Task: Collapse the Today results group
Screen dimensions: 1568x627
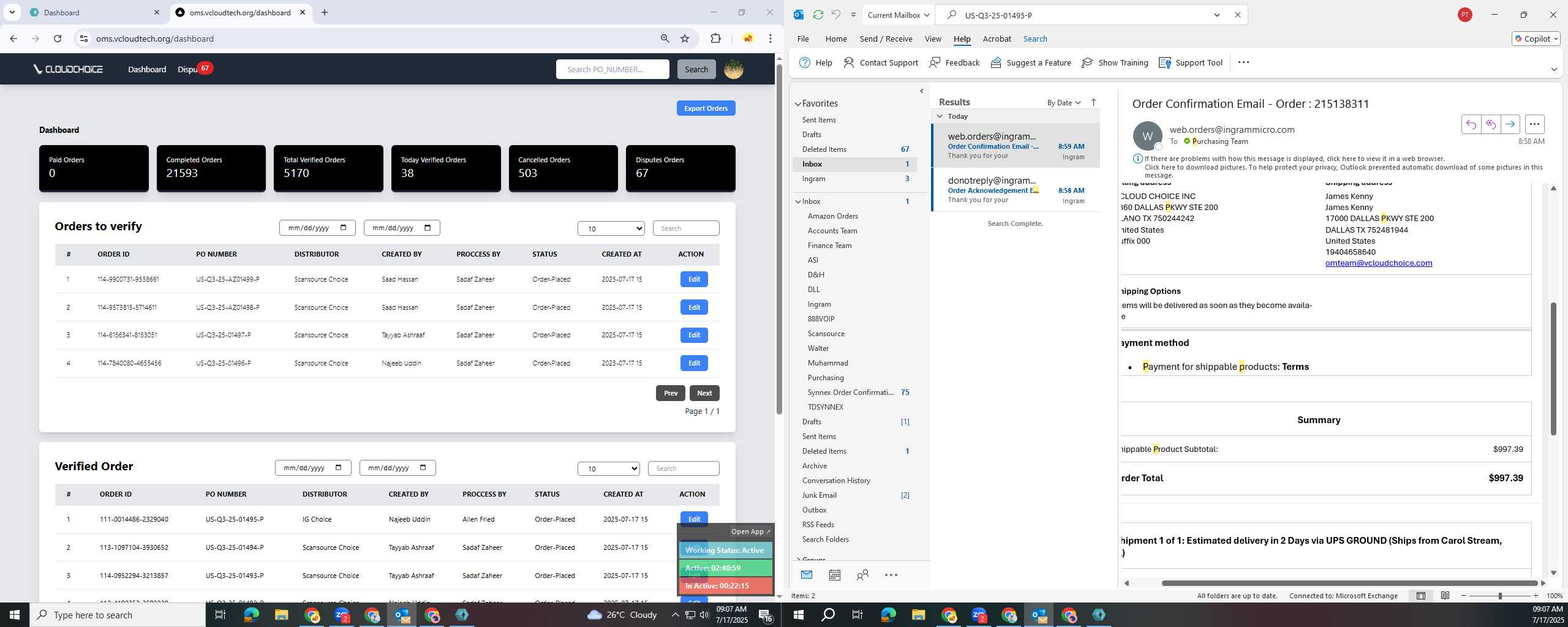Action: click(940, 116)
